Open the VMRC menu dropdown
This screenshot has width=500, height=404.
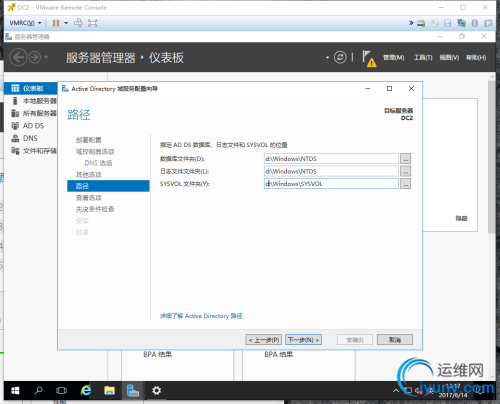click(25, 23)
